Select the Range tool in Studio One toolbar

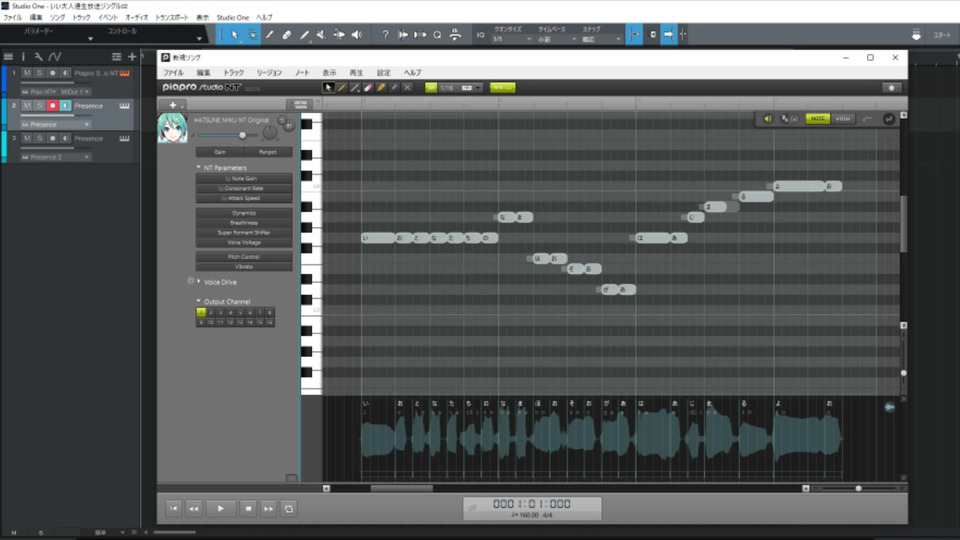tap(252, 35)
